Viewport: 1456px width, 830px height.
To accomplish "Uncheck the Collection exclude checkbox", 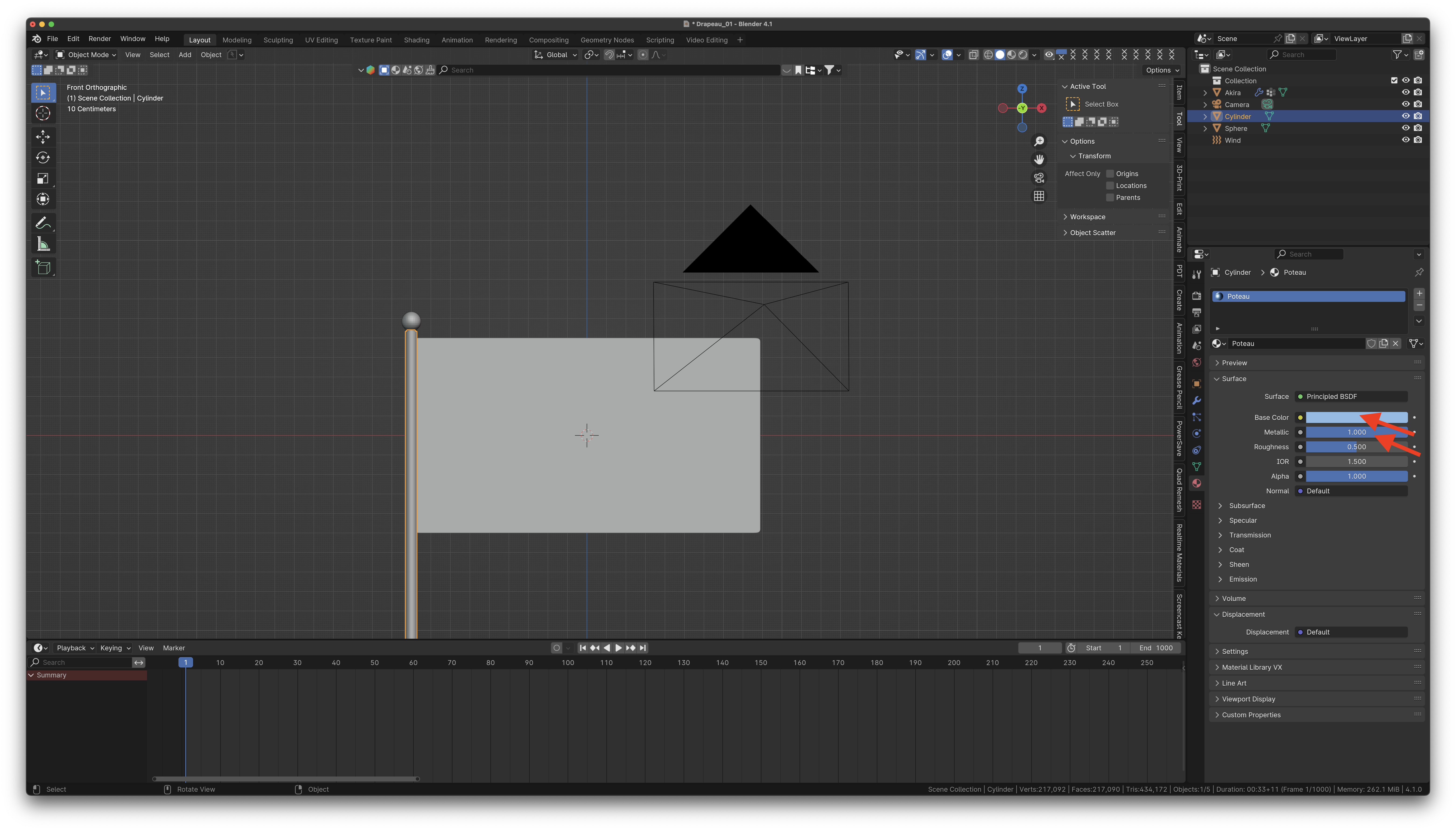I will pyautogui.click(x=1394, y=80).
